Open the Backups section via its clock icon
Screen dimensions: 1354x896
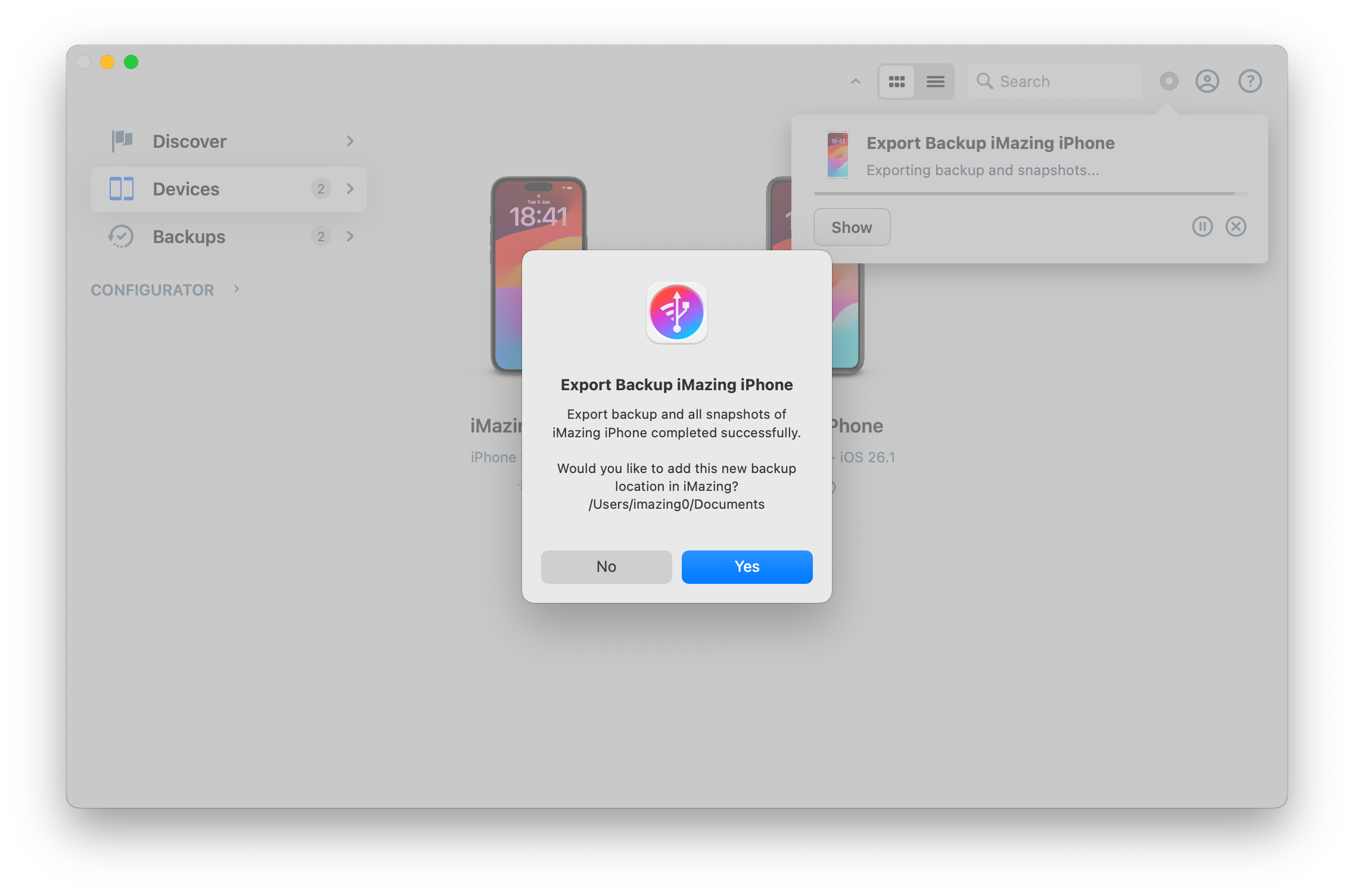(122, 236)
